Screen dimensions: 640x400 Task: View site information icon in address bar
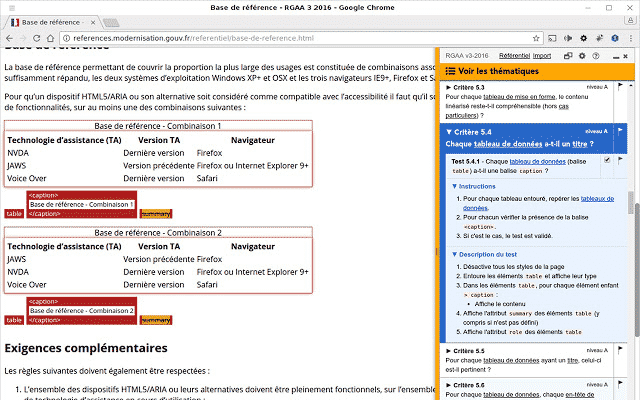tap(67, 38)
